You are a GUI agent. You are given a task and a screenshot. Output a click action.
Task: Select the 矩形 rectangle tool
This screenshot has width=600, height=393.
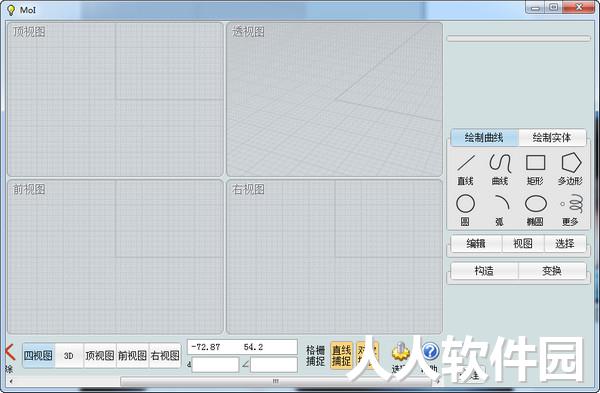pos(535,169)
